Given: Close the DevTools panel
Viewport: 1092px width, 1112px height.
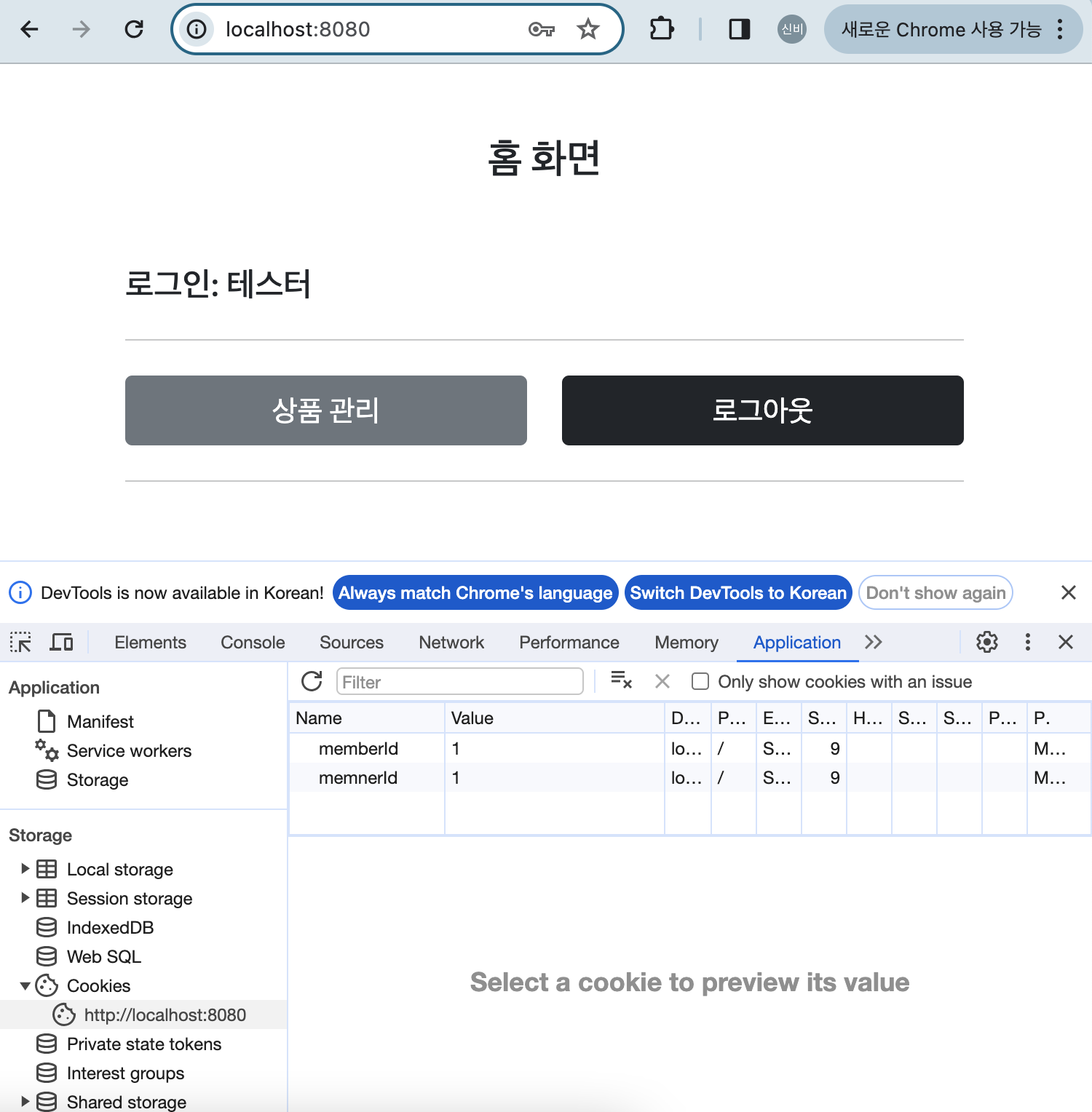Looking at the screenshot, I should tap(1066, 642).
